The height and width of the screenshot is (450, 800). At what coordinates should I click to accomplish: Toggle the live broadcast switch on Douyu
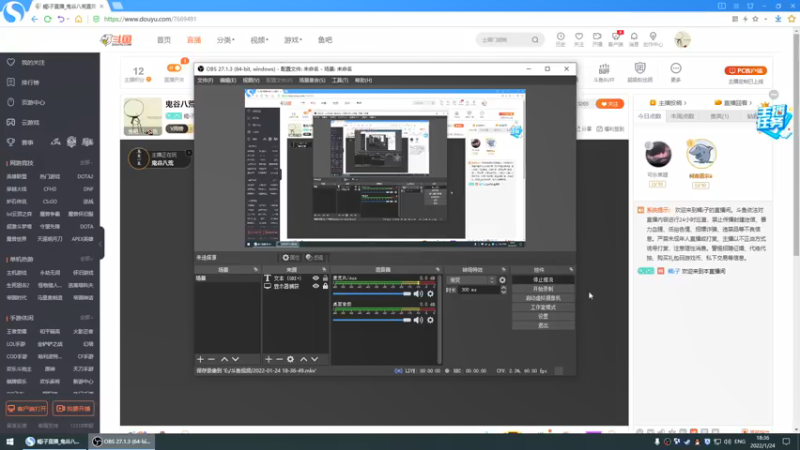174,68
